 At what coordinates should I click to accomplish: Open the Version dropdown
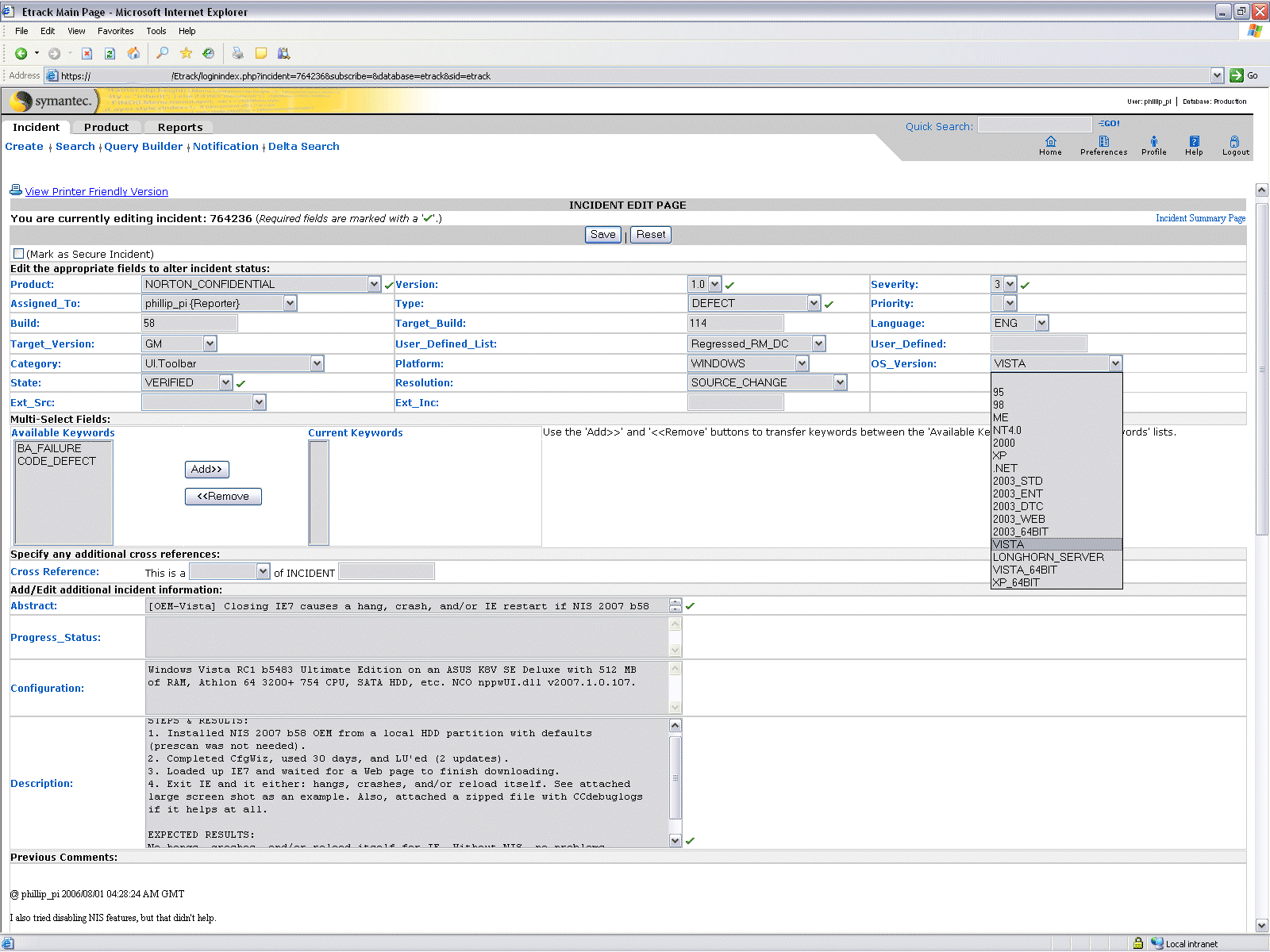coord(714,284)
